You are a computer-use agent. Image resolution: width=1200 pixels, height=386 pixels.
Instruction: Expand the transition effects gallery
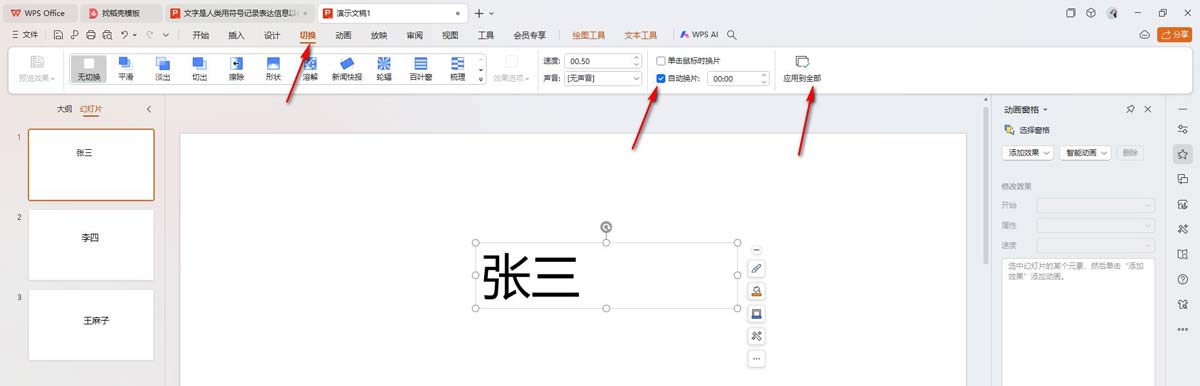(482, 80)
